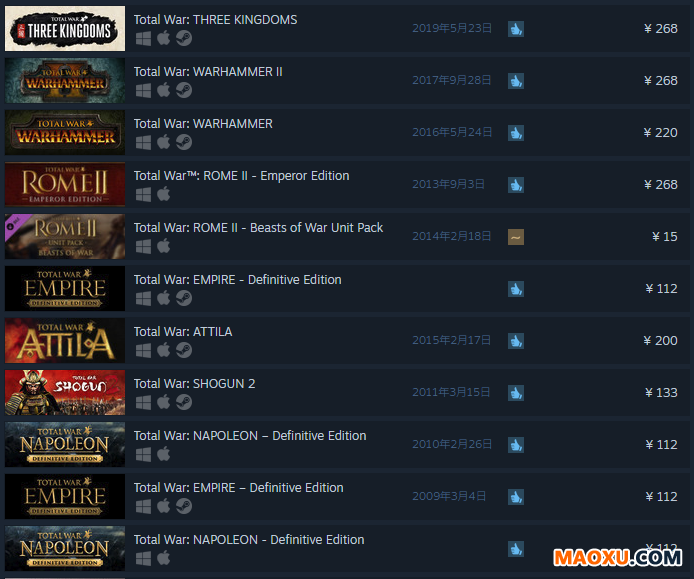Click the ¥ 220 price for Total War: WARHAMMER
Viewport: 694px width, 579px height.
tap(660, 132)
